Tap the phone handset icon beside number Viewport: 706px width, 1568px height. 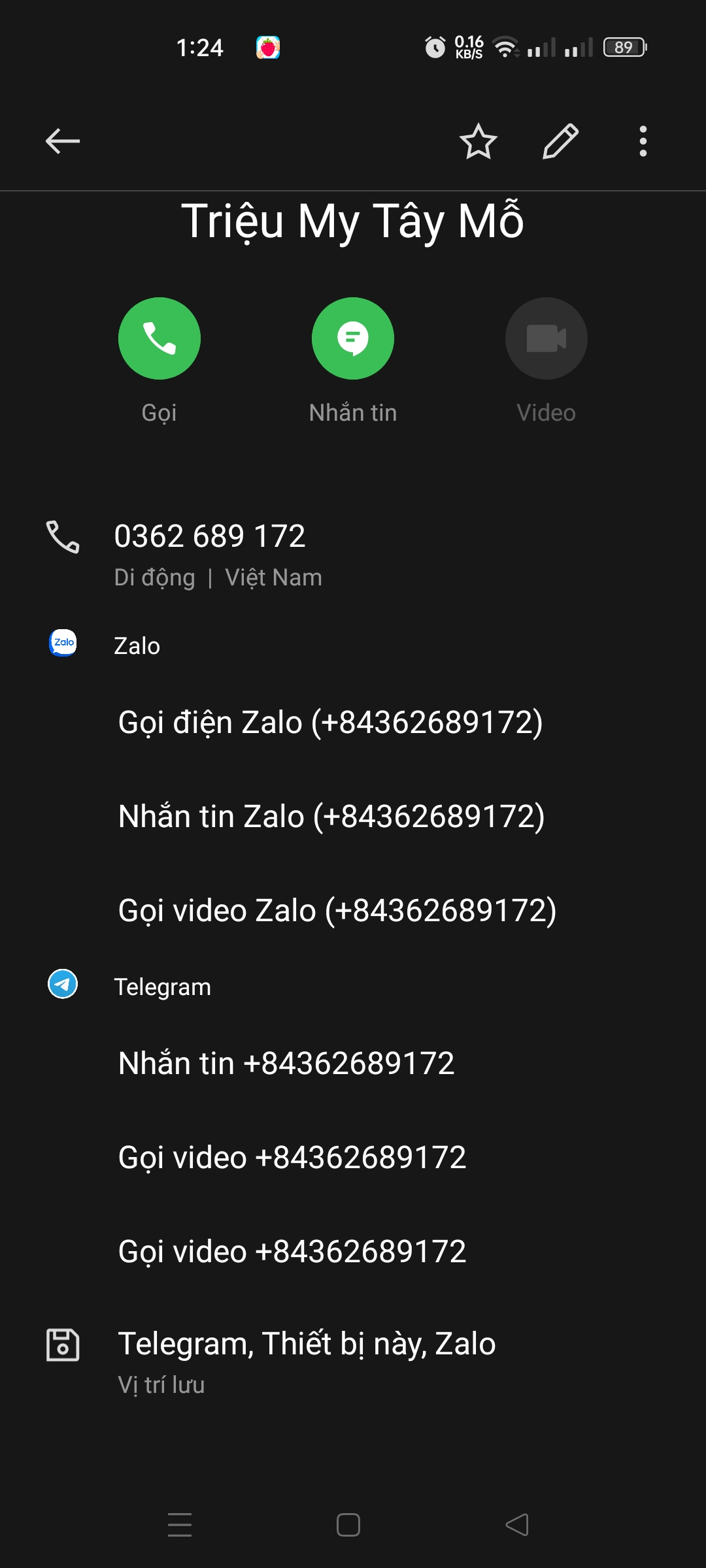pos(63,537)
